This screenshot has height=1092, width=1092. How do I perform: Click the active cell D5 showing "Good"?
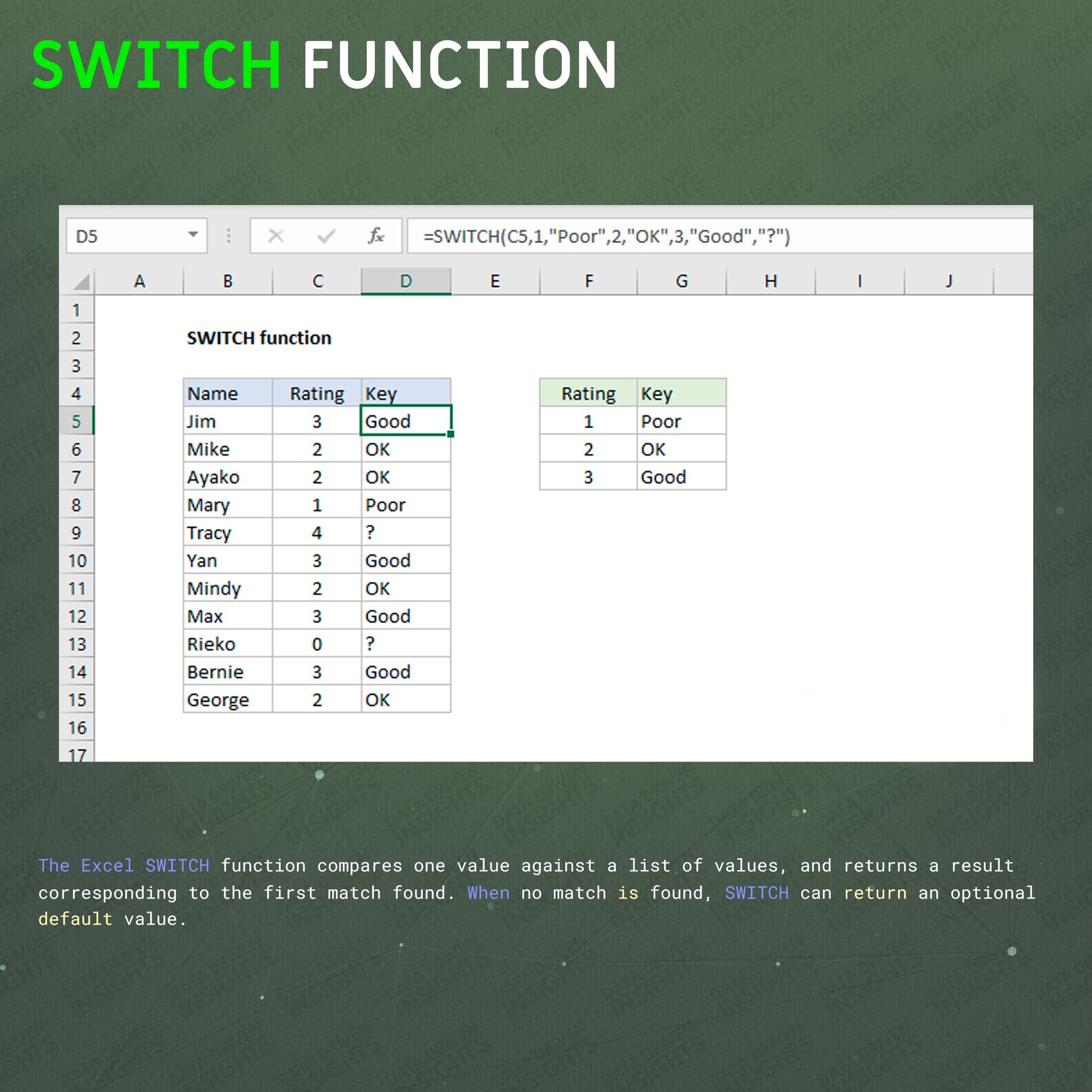(x=406, y=421)
